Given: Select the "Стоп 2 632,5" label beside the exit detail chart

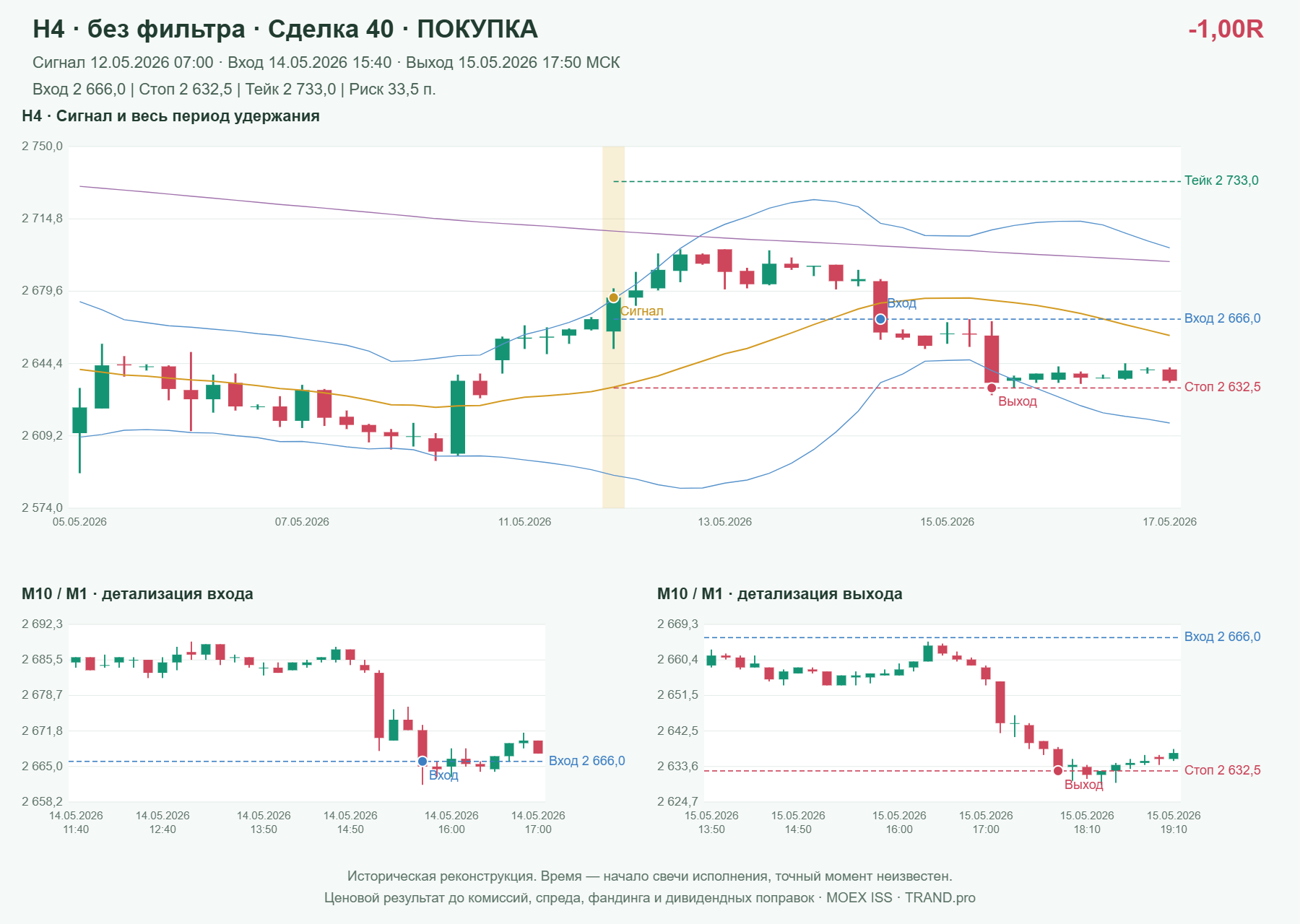Looking at the screenshot, I should point(1223,770).
